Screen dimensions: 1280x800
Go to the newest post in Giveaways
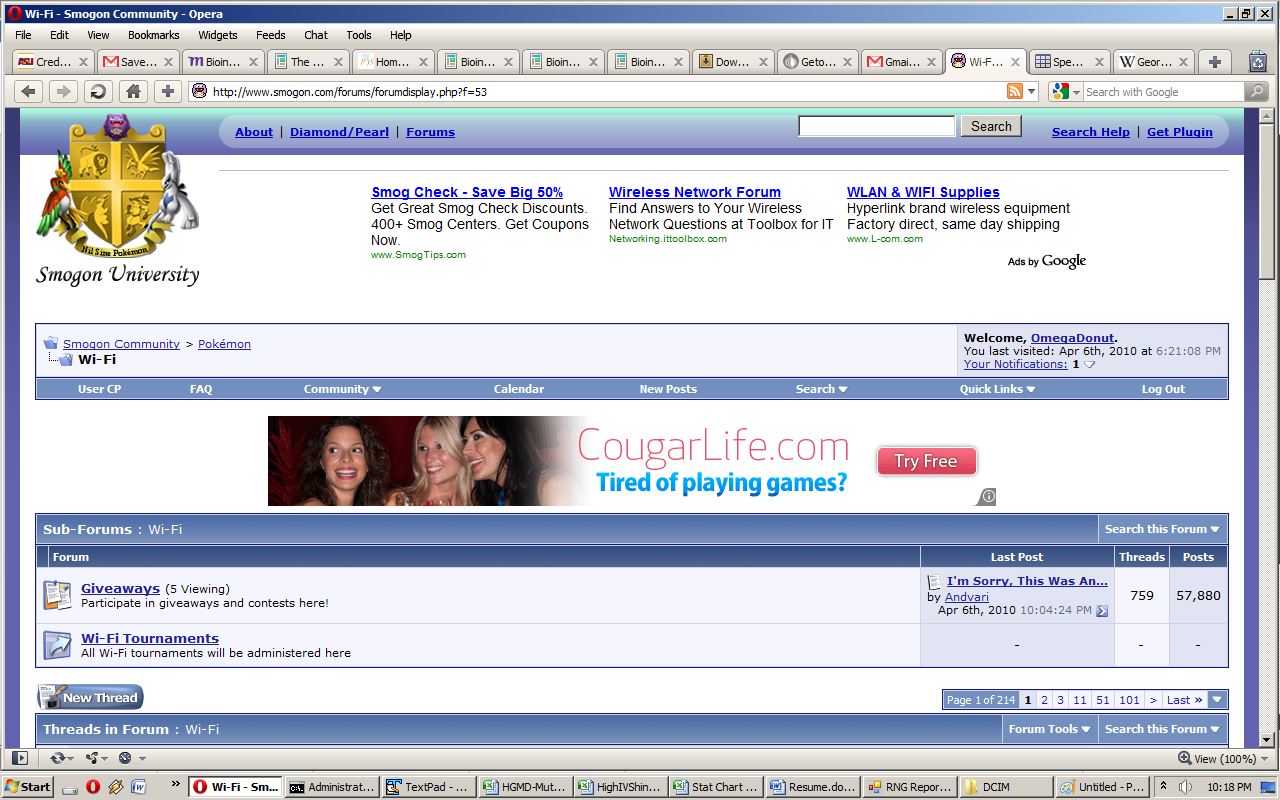(1102, 611)
